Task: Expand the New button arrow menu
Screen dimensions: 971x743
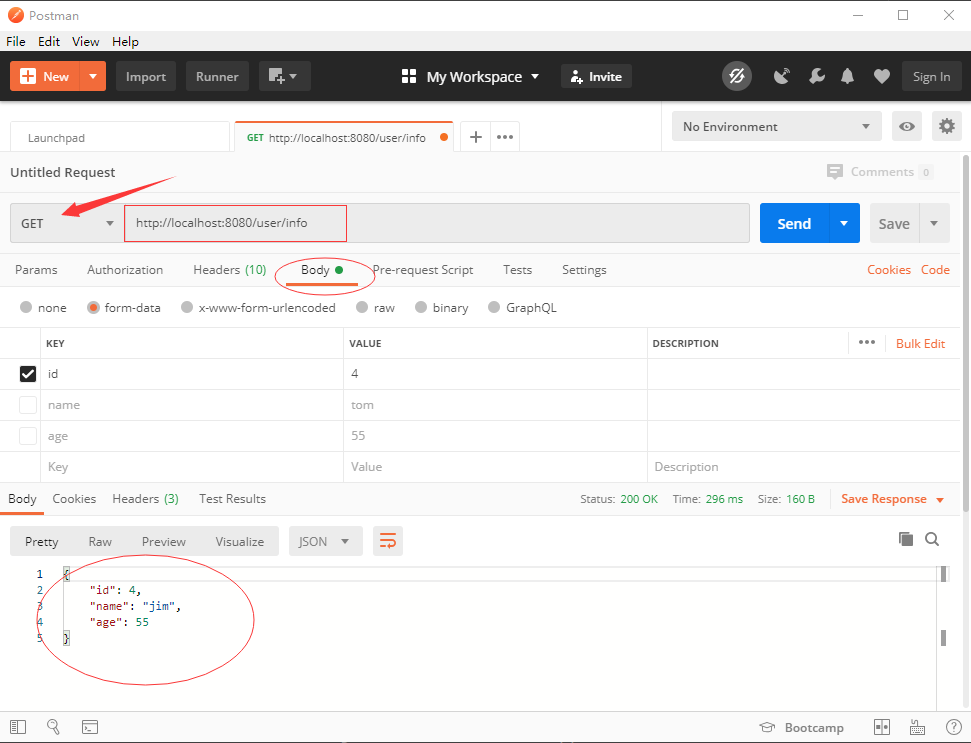Action: [x=93, y=76]
